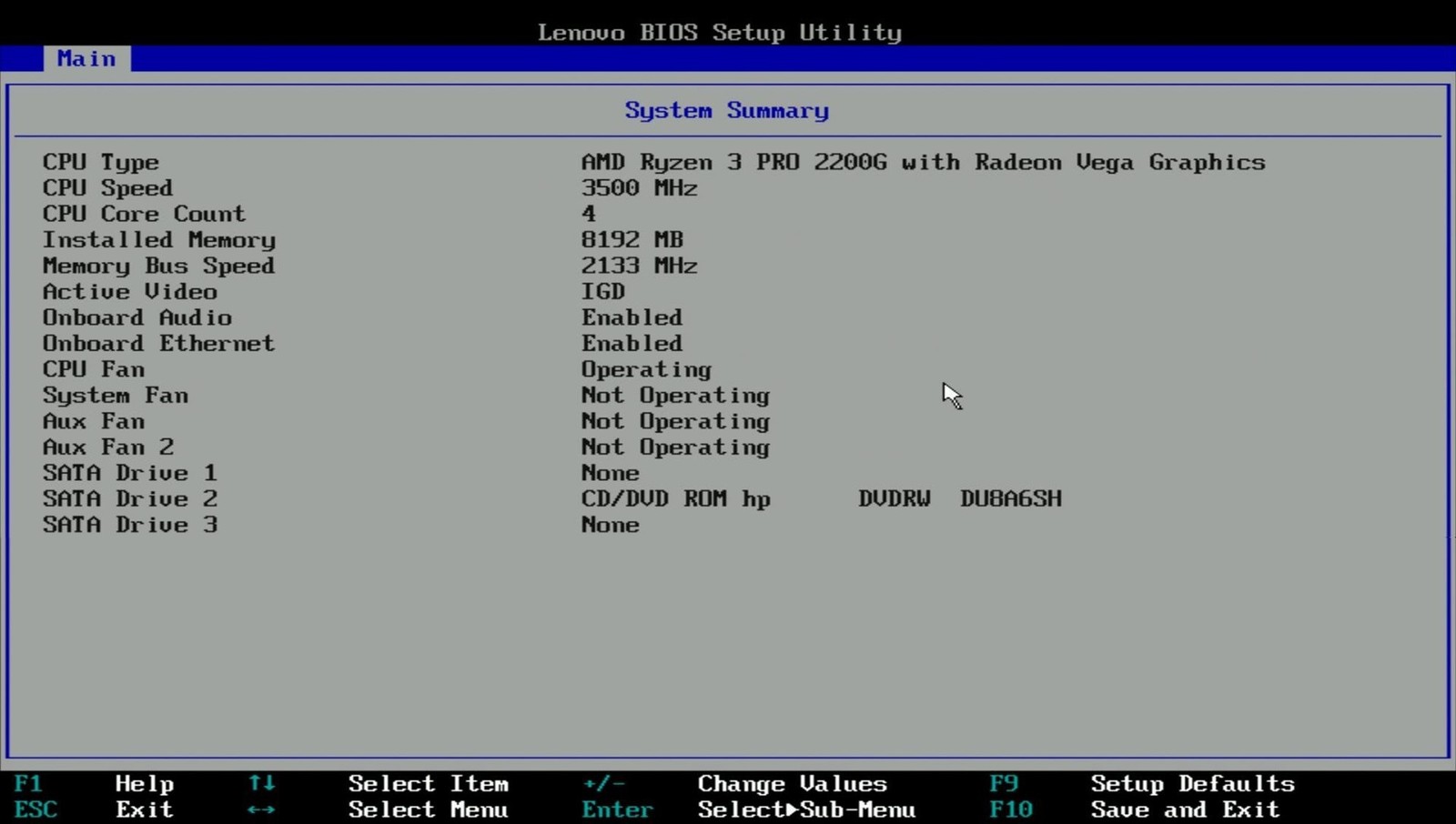1456x824 pixels.
Task: Click the System Fan label
Action: (x=115, y=397)
